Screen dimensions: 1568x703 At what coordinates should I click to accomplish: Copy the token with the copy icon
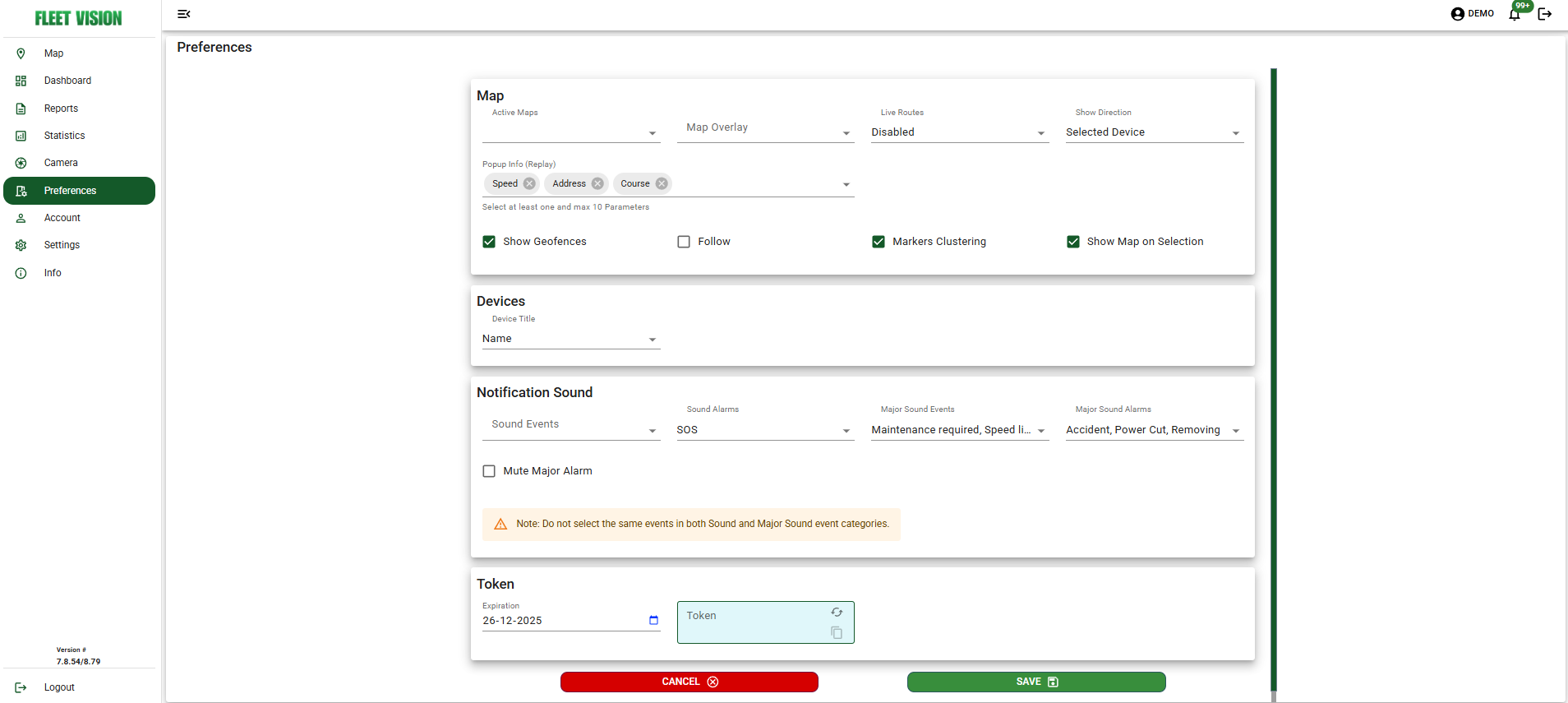coord(837,632)
